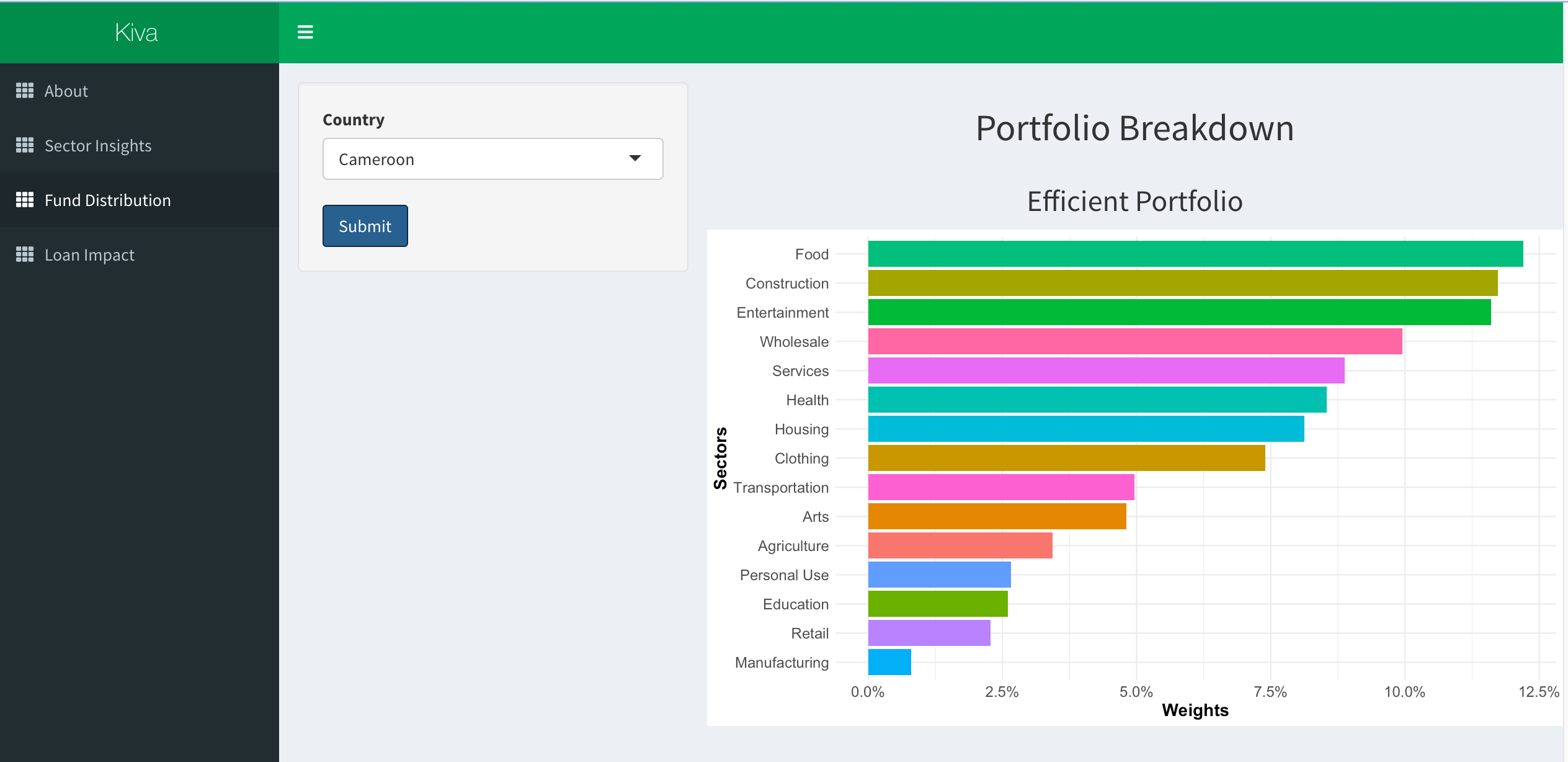The width and height of the screenshot is (1568, 762).
Task: Click the orange Arts bar
Action: [996, 516]
